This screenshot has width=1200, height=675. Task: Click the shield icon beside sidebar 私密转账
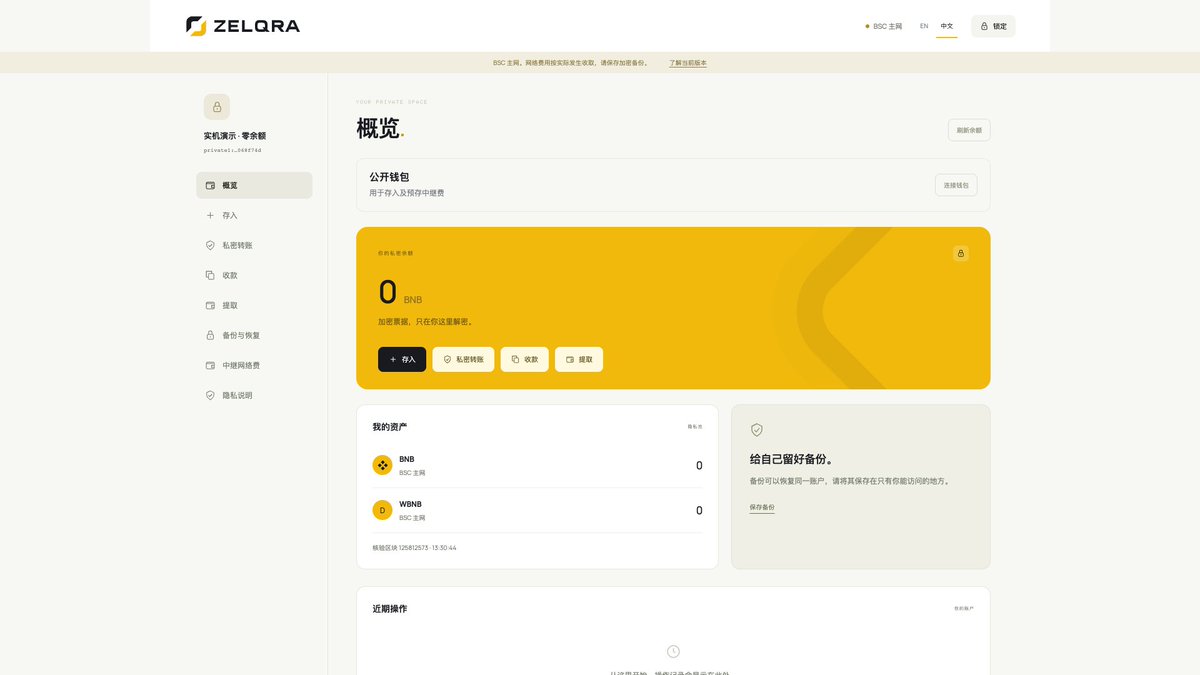click(210, 245)
